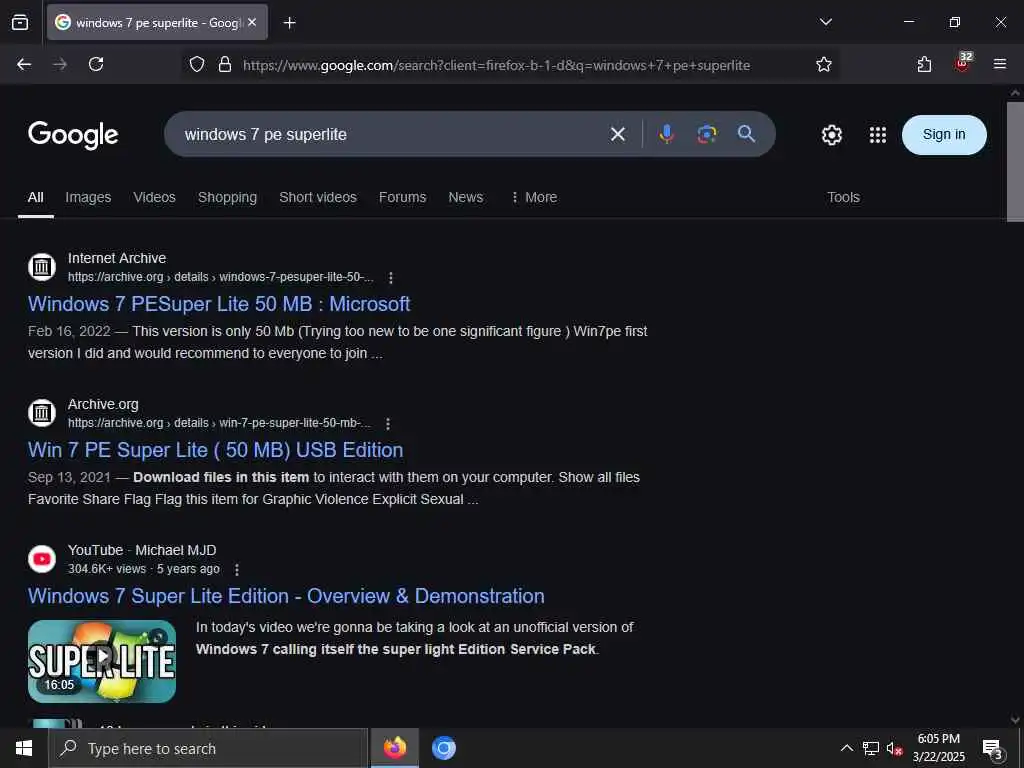Open Firefox from the taskbar
This screenshot has height=768, width=1024.
tap(394, 748)
